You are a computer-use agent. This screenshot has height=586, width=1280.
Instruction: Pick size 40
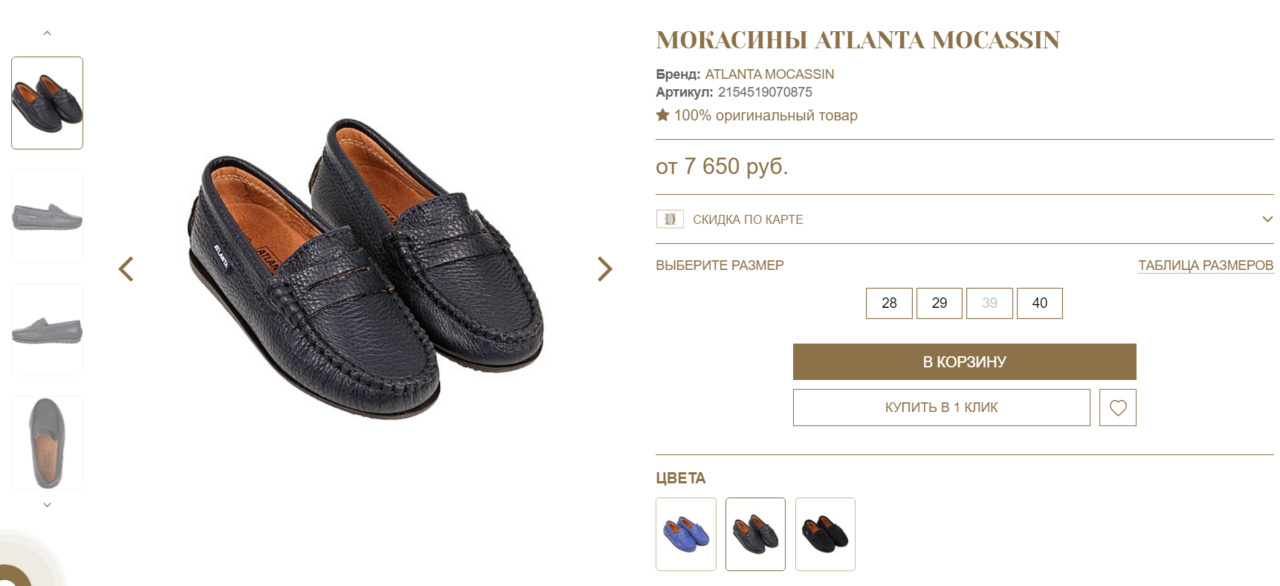[x=1039, y=303]
